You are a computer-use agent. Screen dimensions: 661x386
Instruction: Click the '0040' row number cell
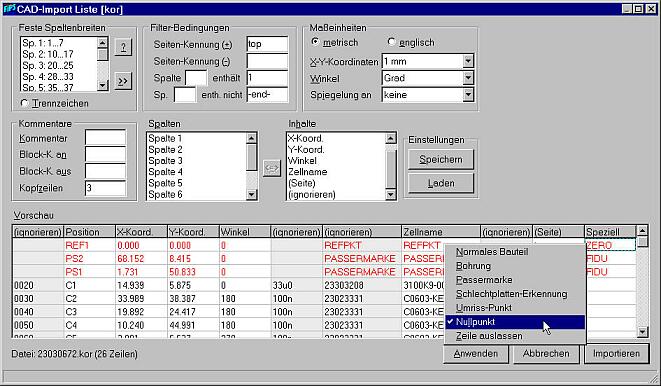[x=38, y=312]
